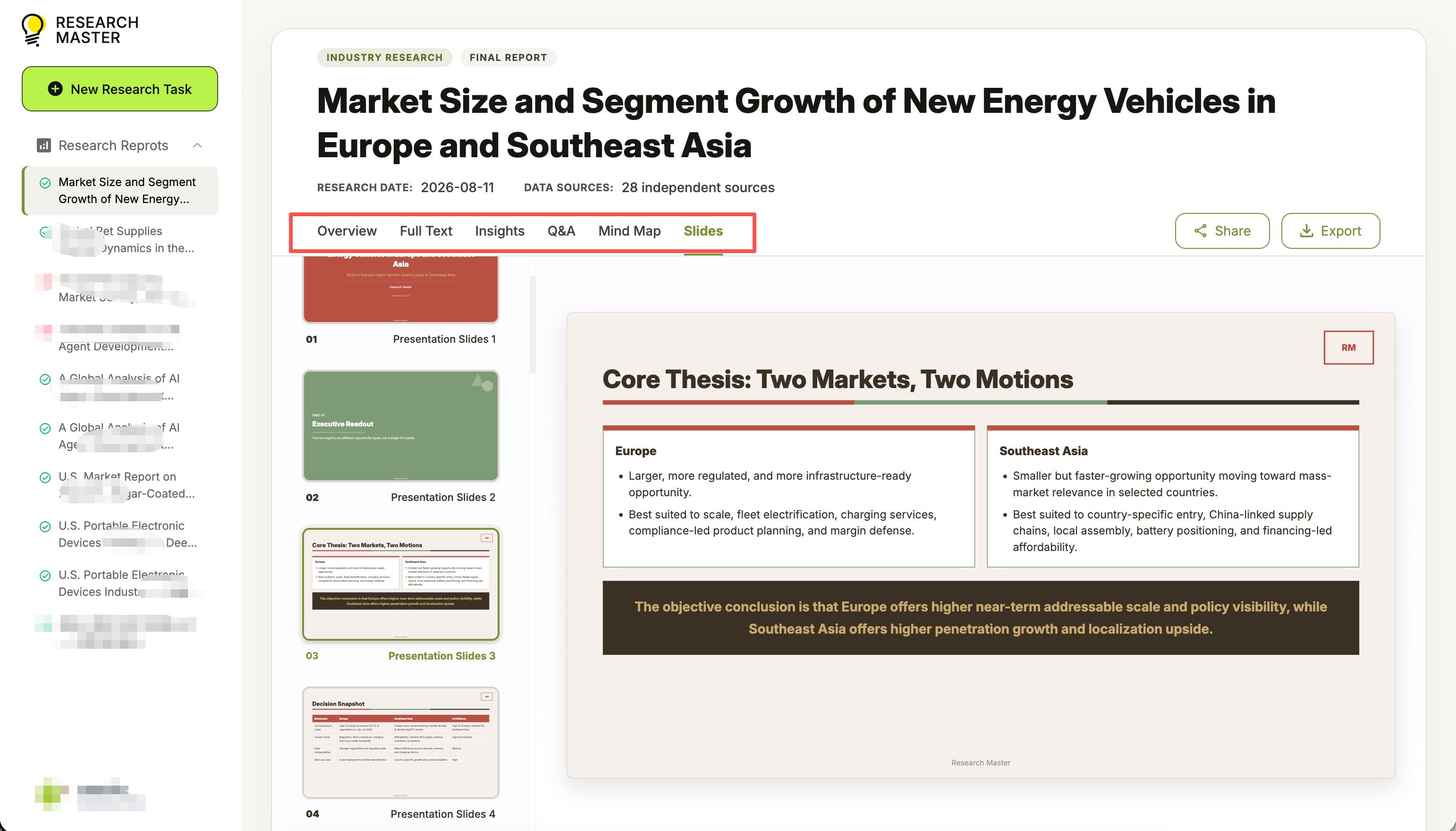
Task: Click the Southeast Asia card heading
Action: click(1043, 451)
